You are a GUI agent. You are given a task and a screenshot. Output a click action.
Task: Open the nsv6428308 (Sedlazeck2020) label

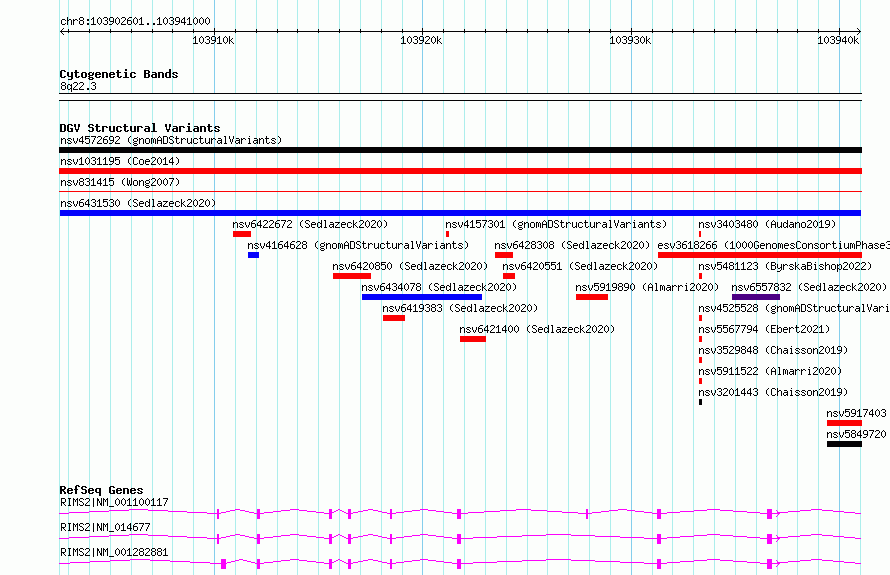(572, 245)
